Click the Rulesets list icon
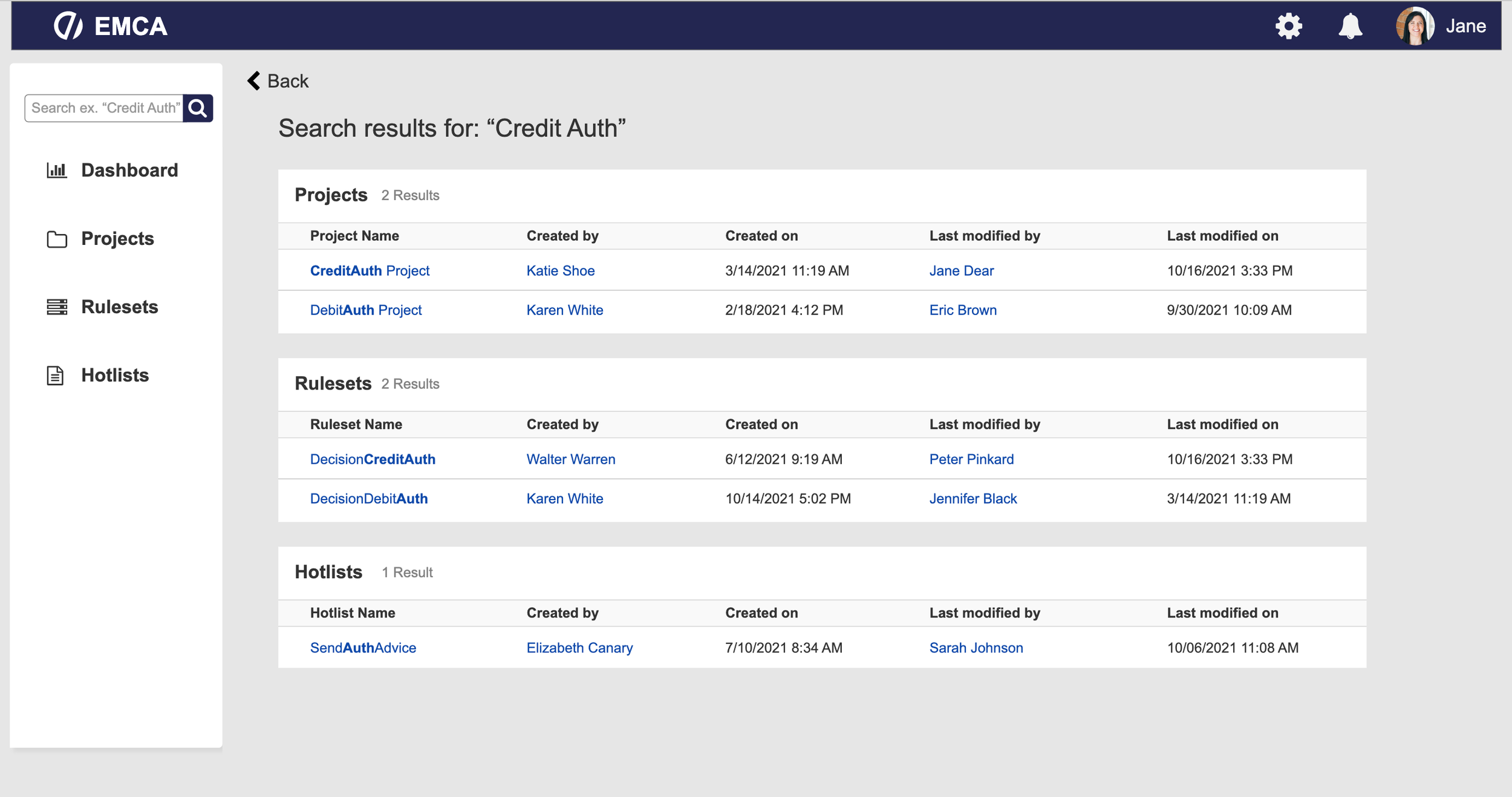This screenshot has width=1512, height=797. click(57, 307)
